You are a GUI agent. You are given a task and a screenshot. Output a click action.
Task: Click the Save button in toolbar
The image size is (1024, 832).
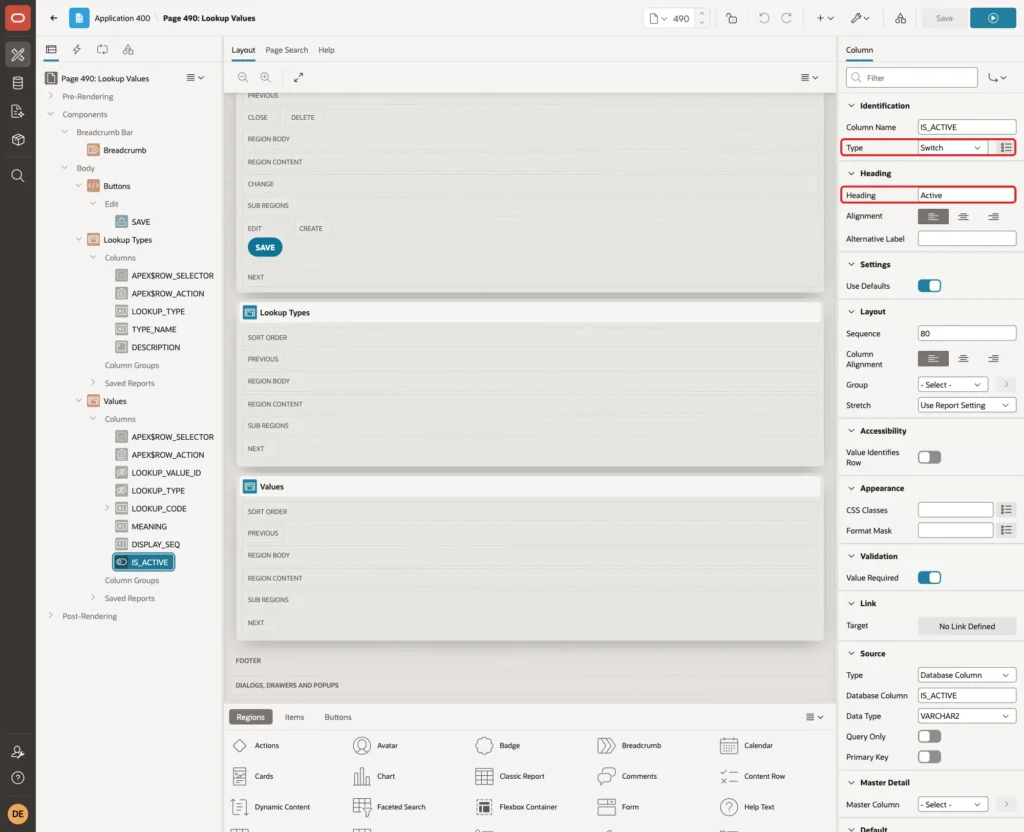pyautogui.click(x=944, y=18)
